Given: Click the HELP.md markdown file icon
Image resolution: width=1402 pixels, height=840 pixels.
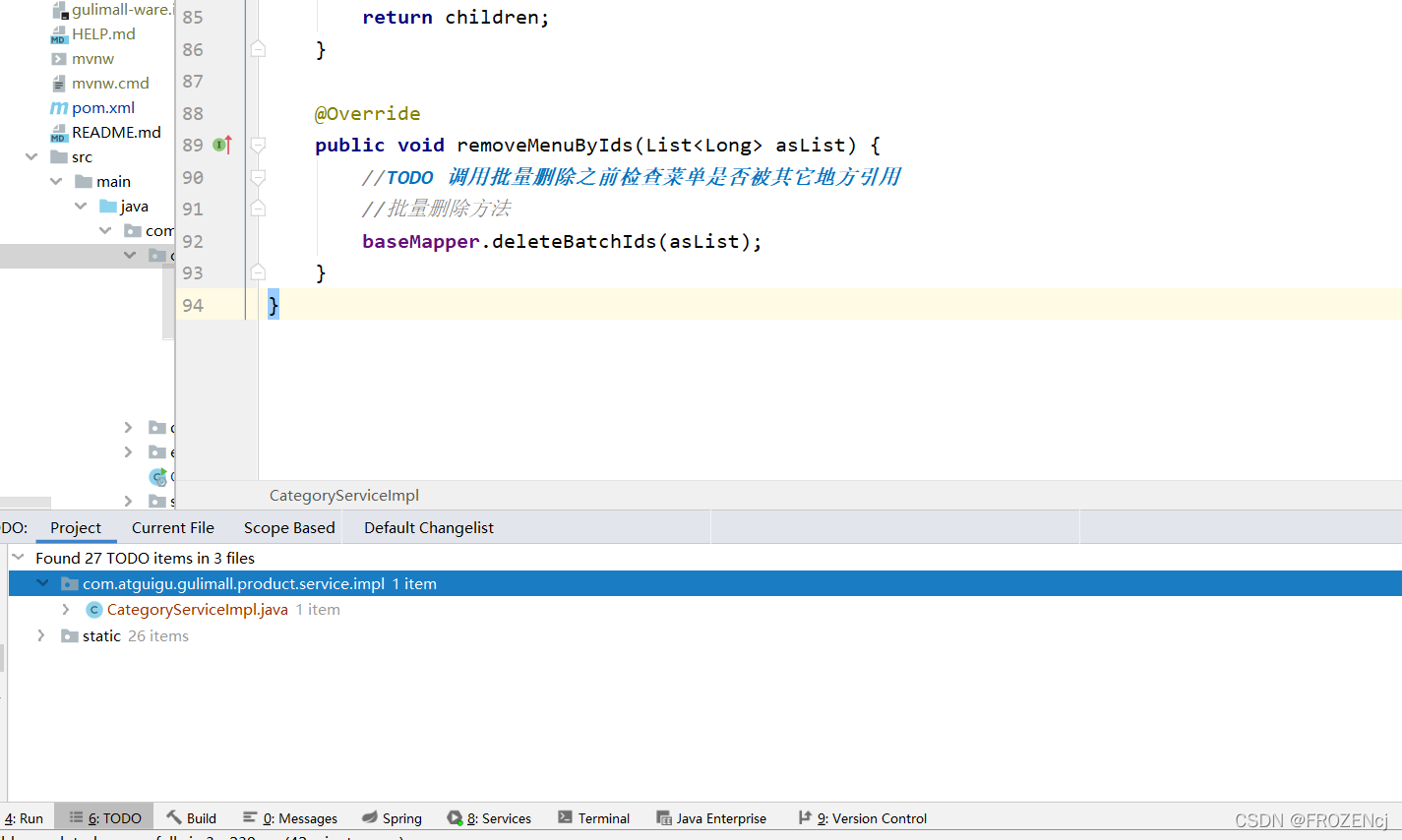Looking at the screenshot, I should click(x=59, y=34).
